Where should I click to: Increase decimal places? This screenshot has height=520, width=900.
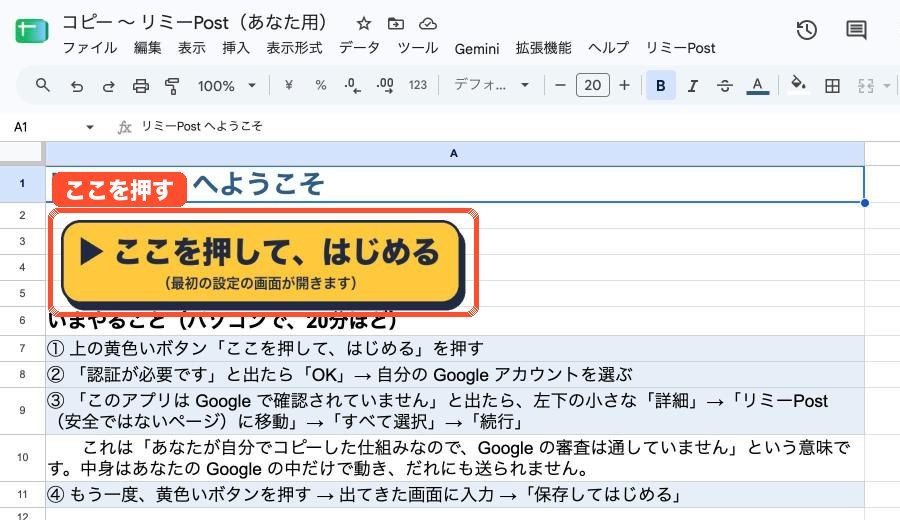pyautogui.click(x=385, y=86)
